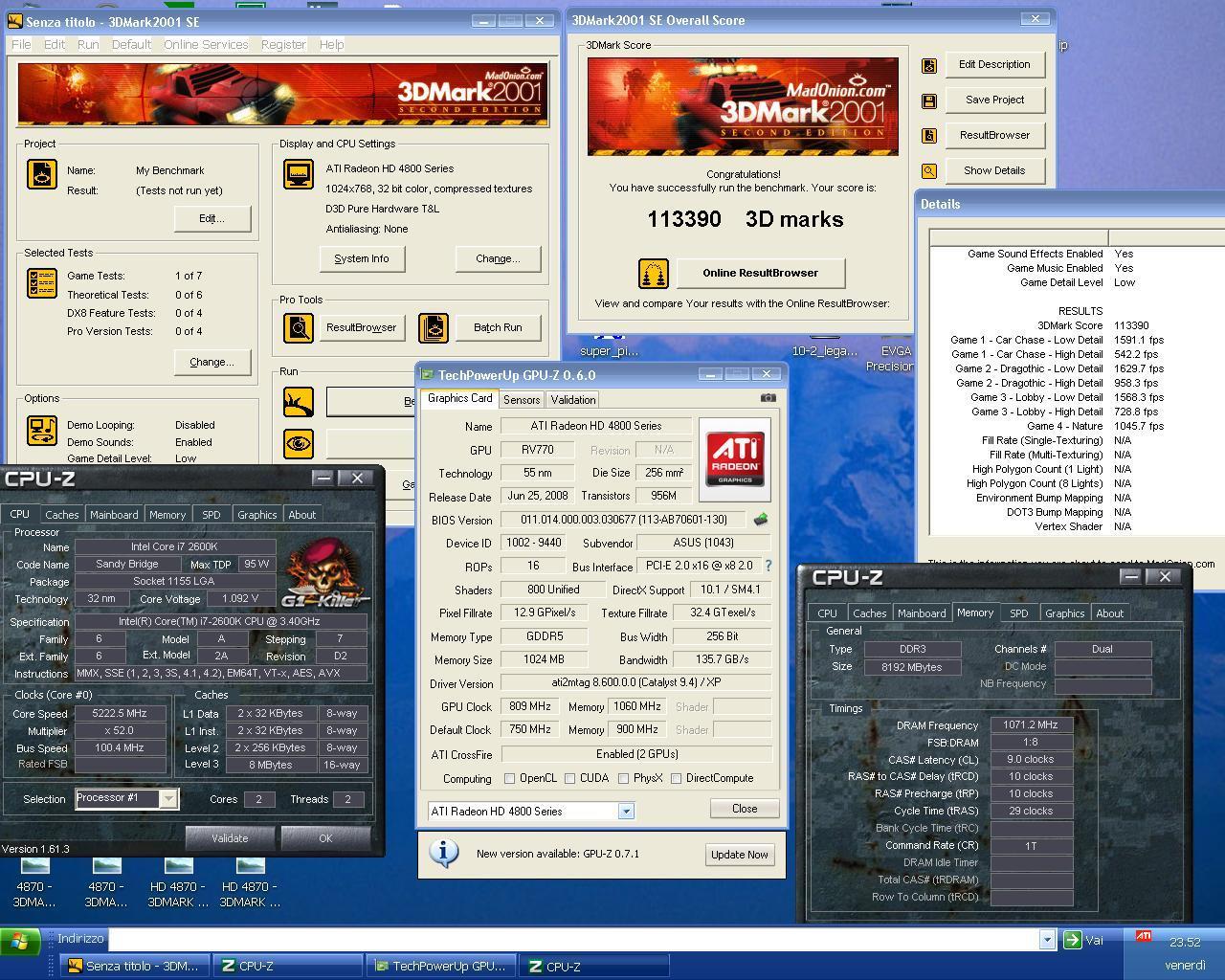Click the GPU-Z screenshot camera icon
The image size is (1225, 980).
point(768,398)
